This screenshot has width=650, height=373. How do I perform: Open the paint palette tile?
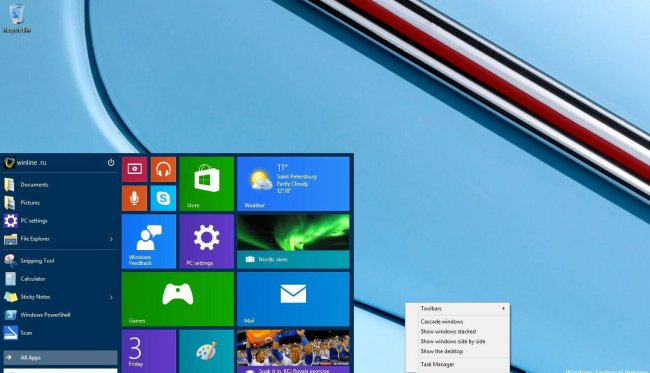pos(207,351)
